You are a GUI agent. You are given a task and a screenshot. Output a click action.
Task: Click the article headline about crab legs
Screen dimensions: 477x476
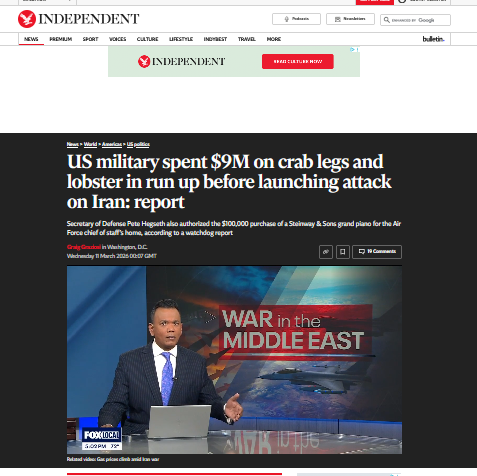pyautogui.click(x=229, y=182)
